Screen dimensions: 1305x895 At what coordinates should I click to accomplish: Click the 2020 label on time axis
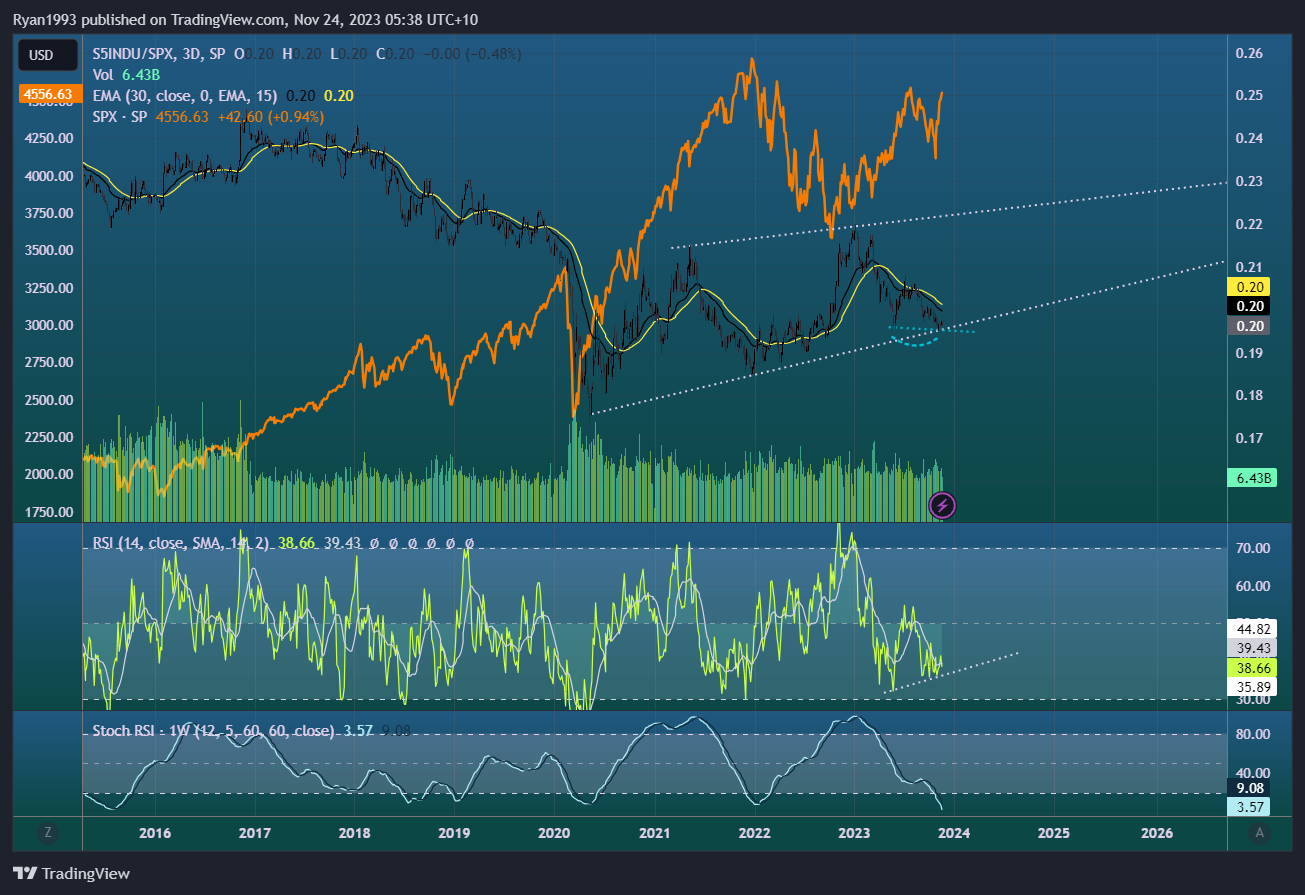pyautogui.click(x=554, y=833)
